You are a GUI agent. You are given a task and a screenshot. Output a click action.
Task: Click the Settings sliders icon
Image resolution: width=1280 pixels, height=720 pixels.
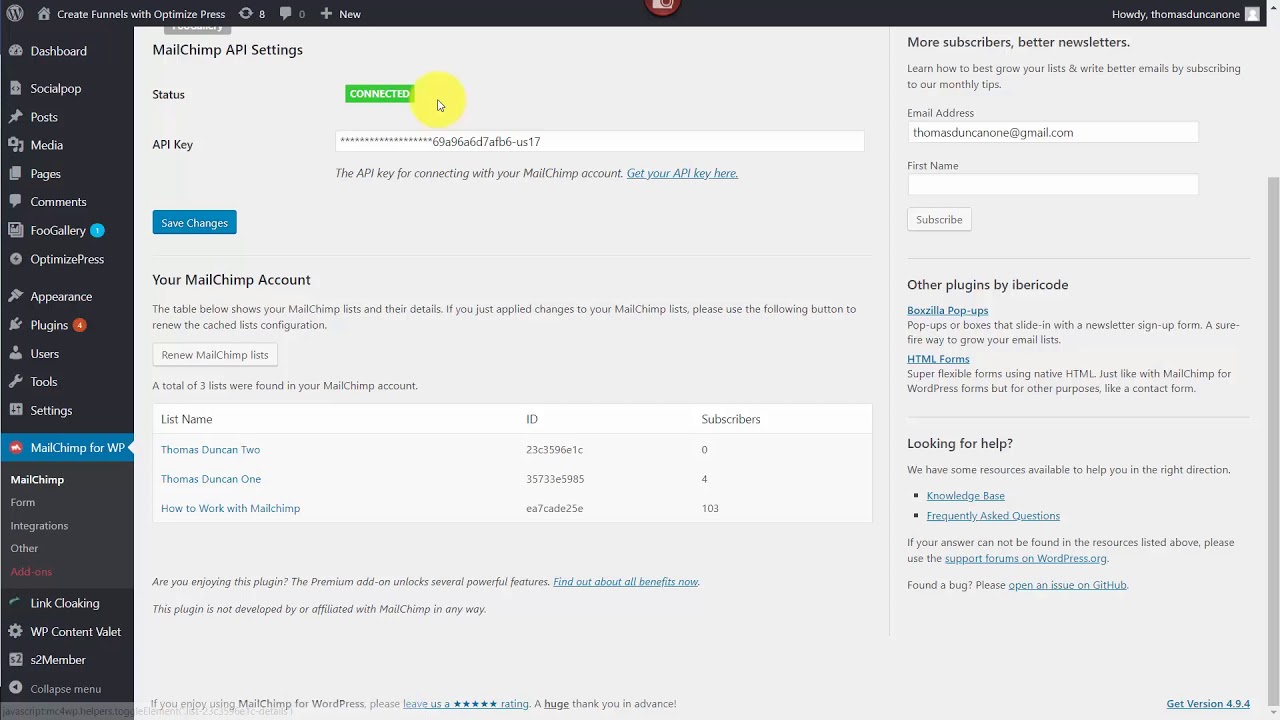[15, 410]
